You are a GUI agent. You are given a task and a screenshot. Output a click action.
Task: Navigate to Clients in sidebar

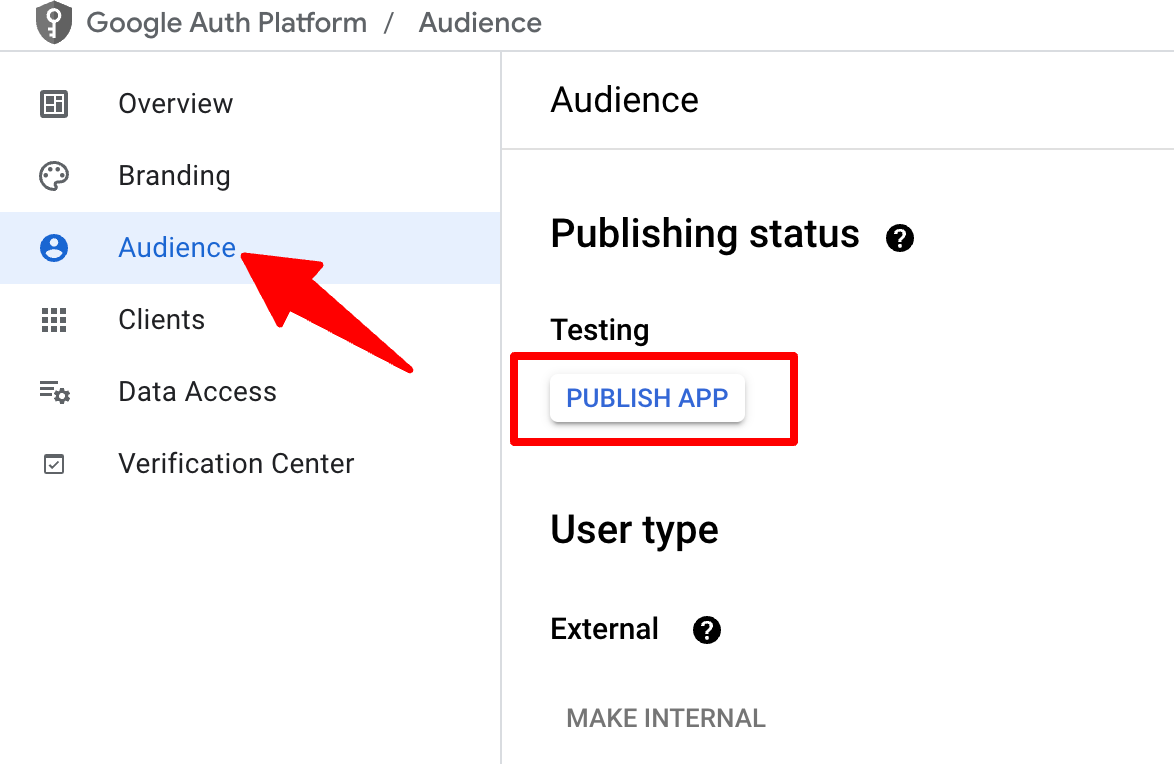161,320
